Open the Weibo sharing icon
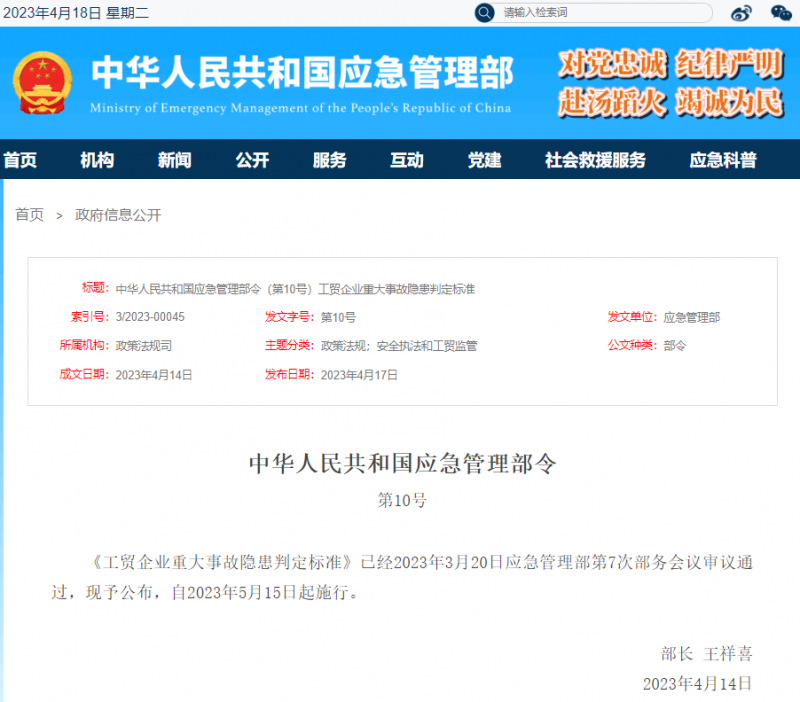This screenshot has width=800, height=702. (x=740, y=13)
